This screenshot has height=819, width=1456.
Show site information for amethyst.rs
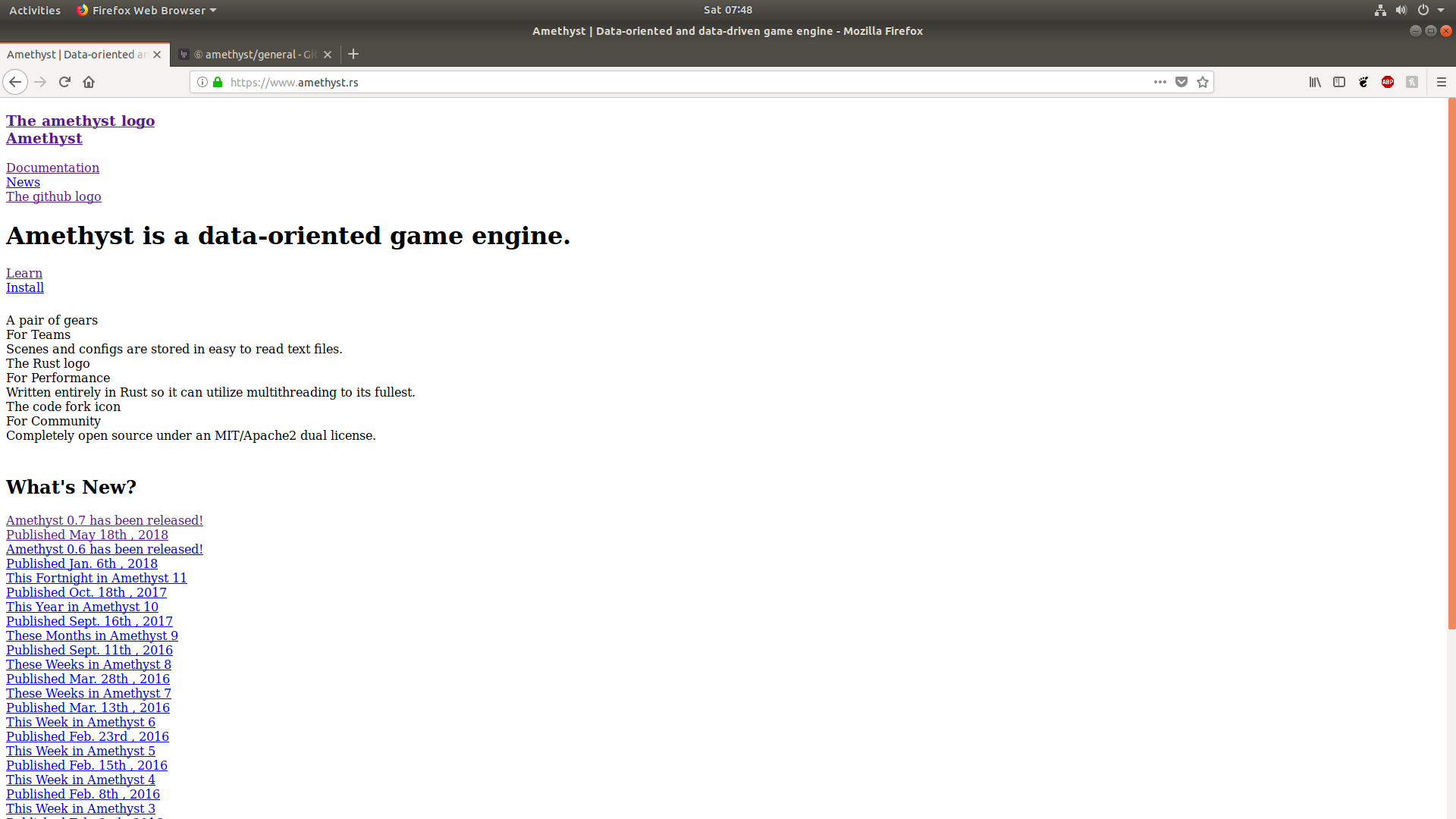click(x=202, y=82)
